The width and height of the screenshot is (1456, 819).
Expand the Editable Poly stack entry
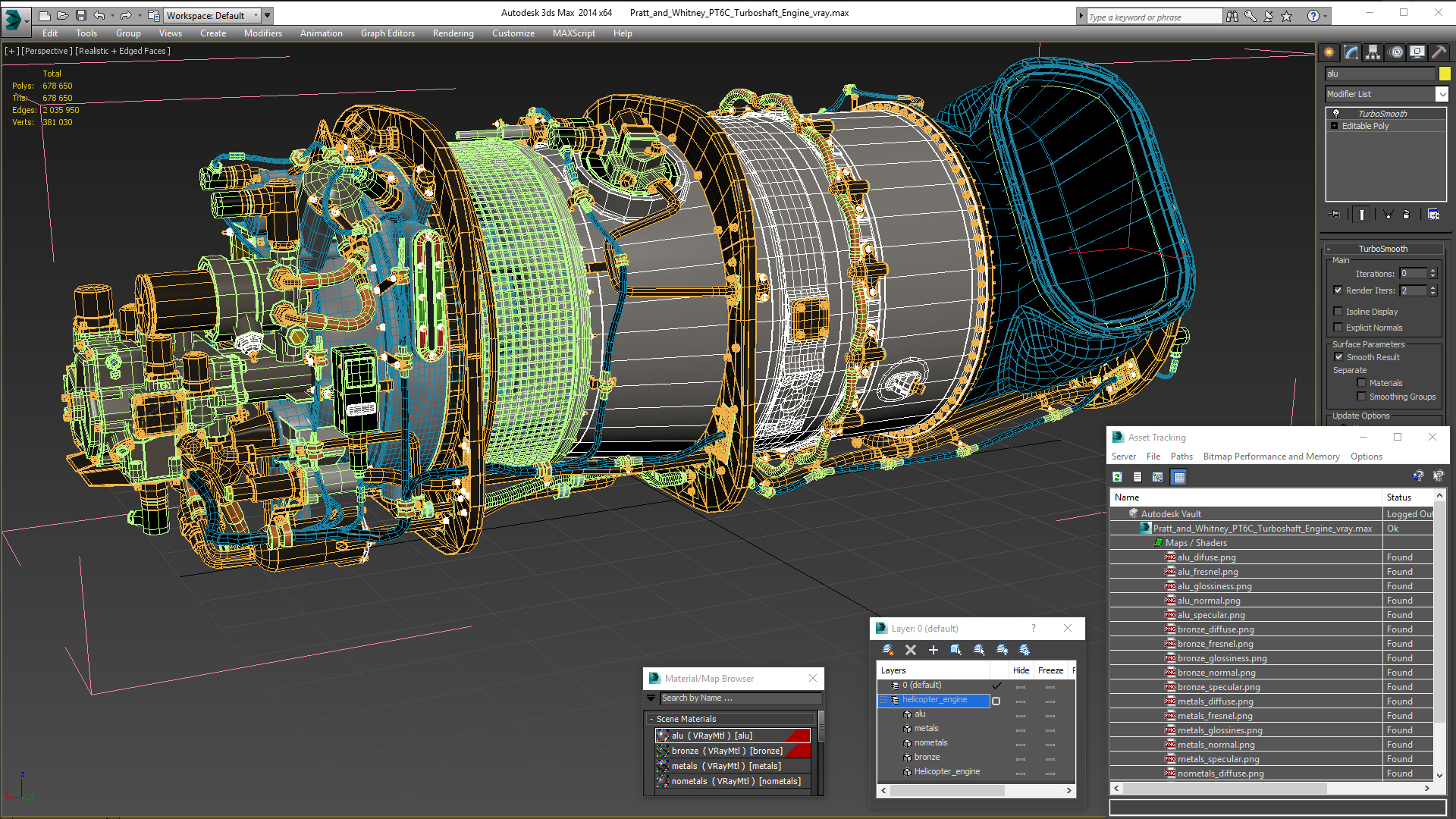tap(1335, 126)
